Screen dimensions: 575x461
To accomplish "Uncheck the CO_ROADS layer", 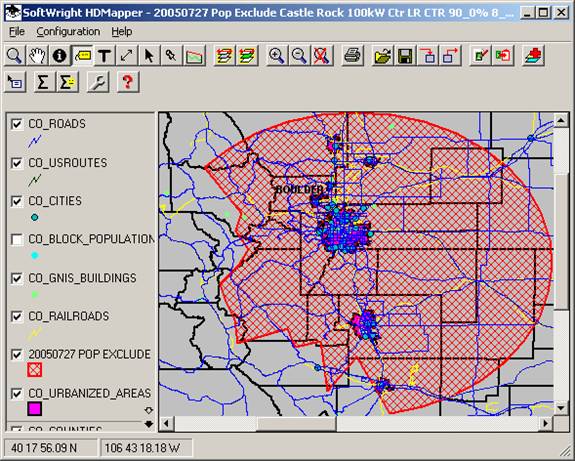I will (17, 124).
